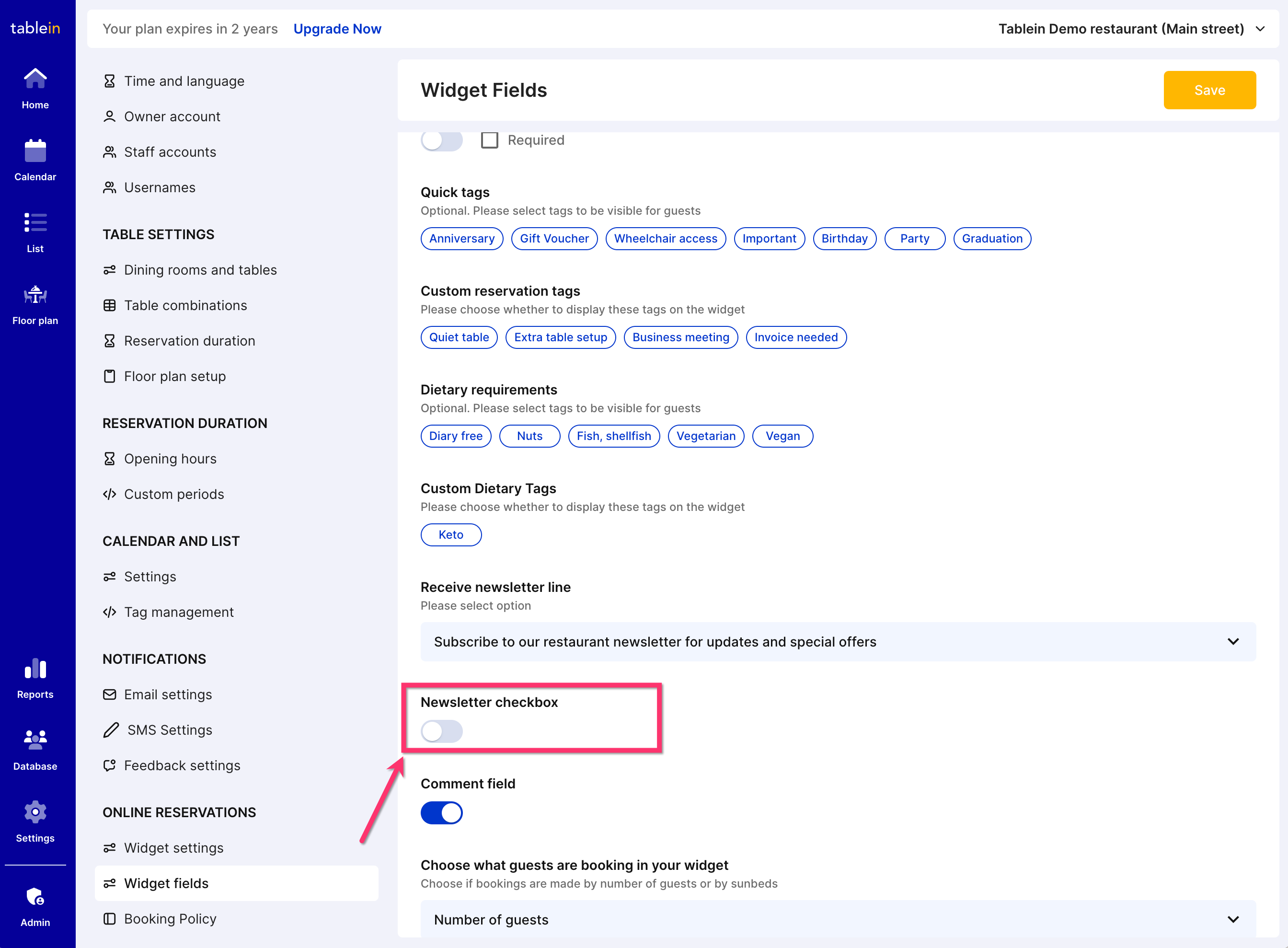Image resolution: width=1288 pixels, height=948 pixels.
Task: Open Tag management in sidebar menu
Action: click(178, 612)
